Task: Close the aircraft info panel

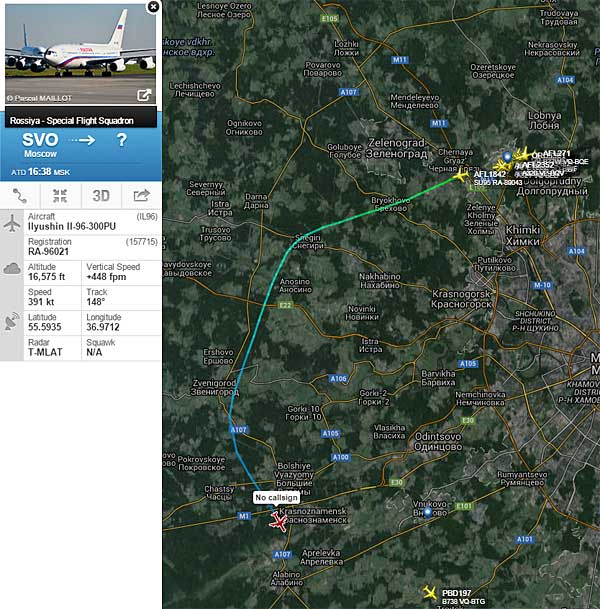Action: coord(153,7)
